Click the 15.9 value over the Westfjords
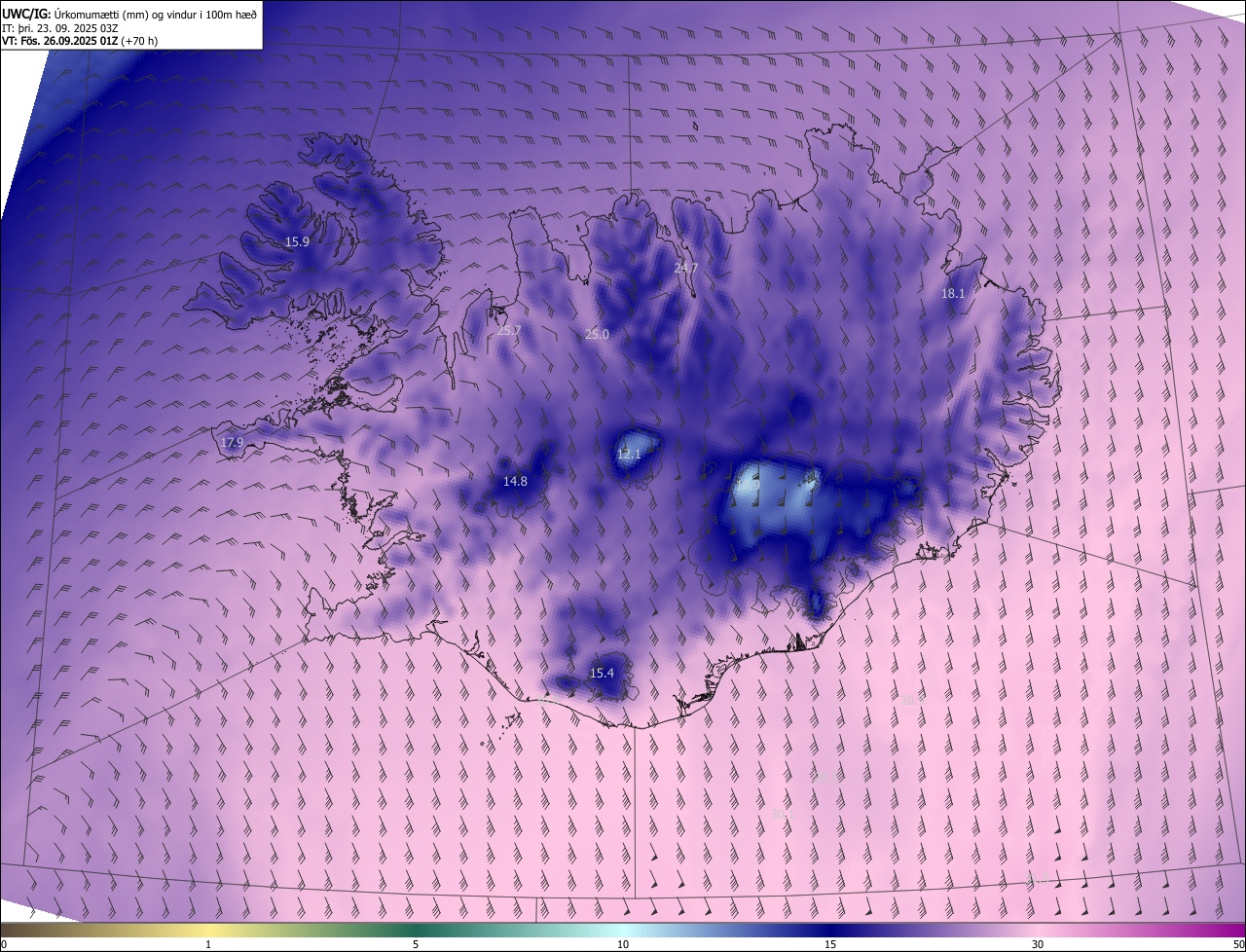This screenshot has height=952, width=1246. coord(297,241)
